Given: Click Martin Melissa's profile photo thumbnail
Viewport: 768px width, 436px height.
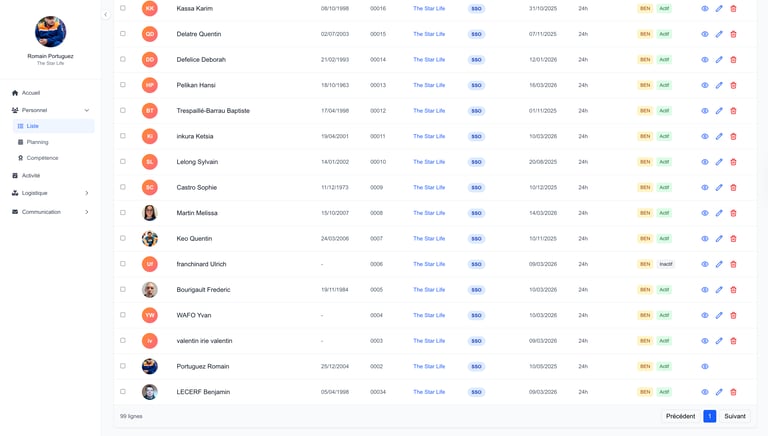Looking at the screenshot, I should click(x=150, y=213).
